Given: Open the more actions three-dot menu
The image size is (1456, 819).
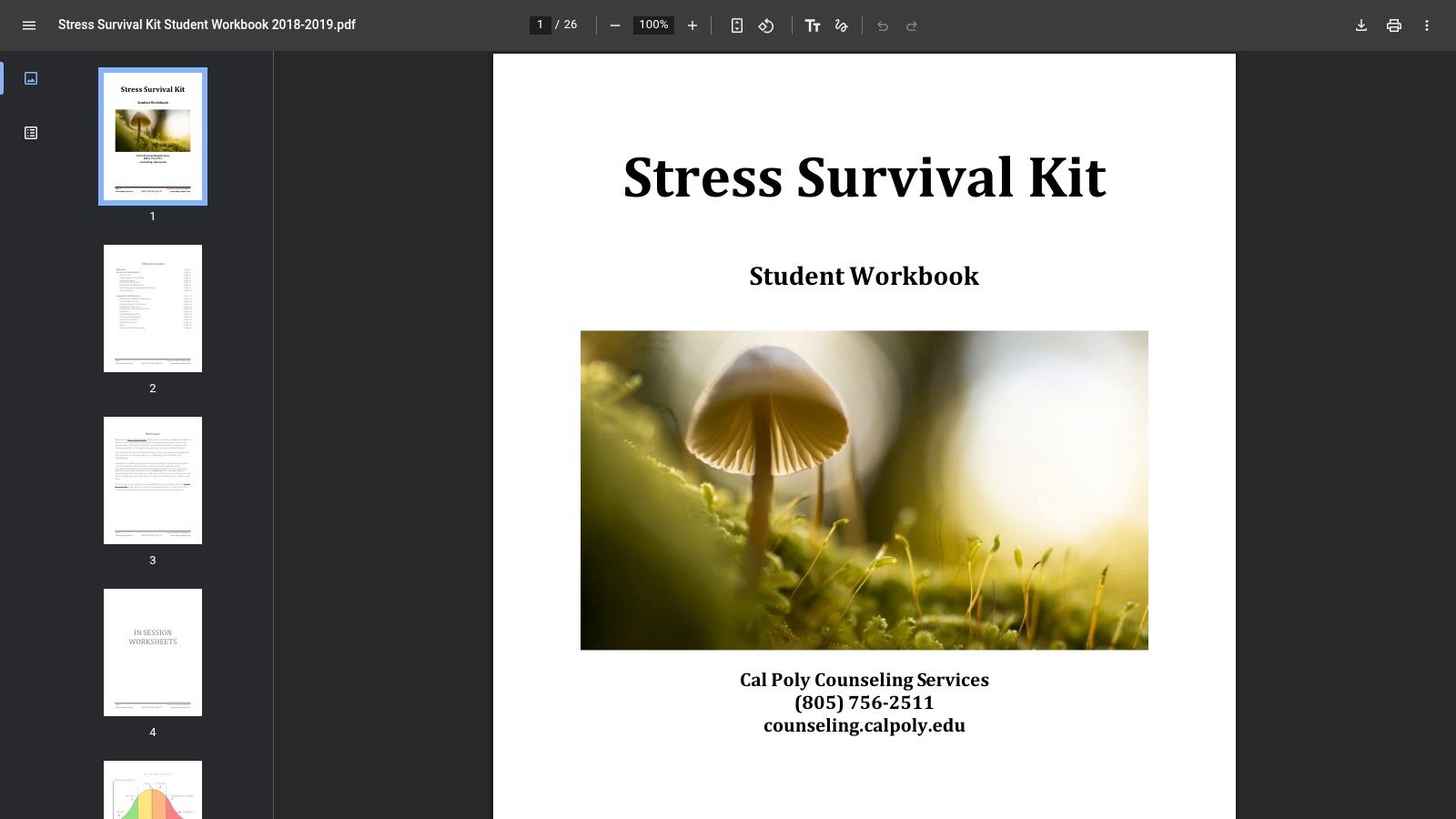Looking at the screenshot, I should (x=1427, y=25).
